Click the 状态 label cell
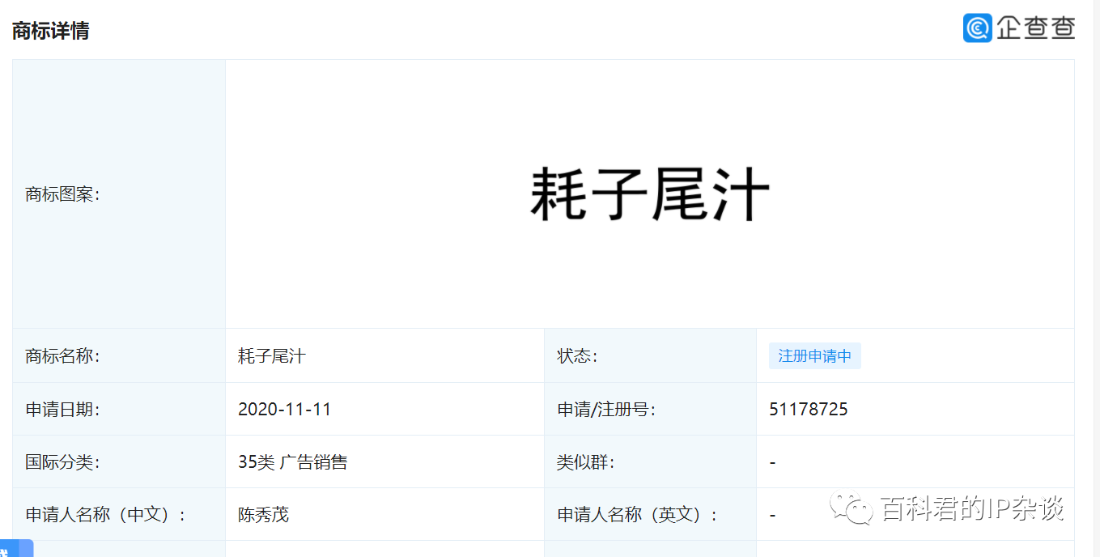The width and height of the screenshot is (1100, 557). click(x=650, y=356)
